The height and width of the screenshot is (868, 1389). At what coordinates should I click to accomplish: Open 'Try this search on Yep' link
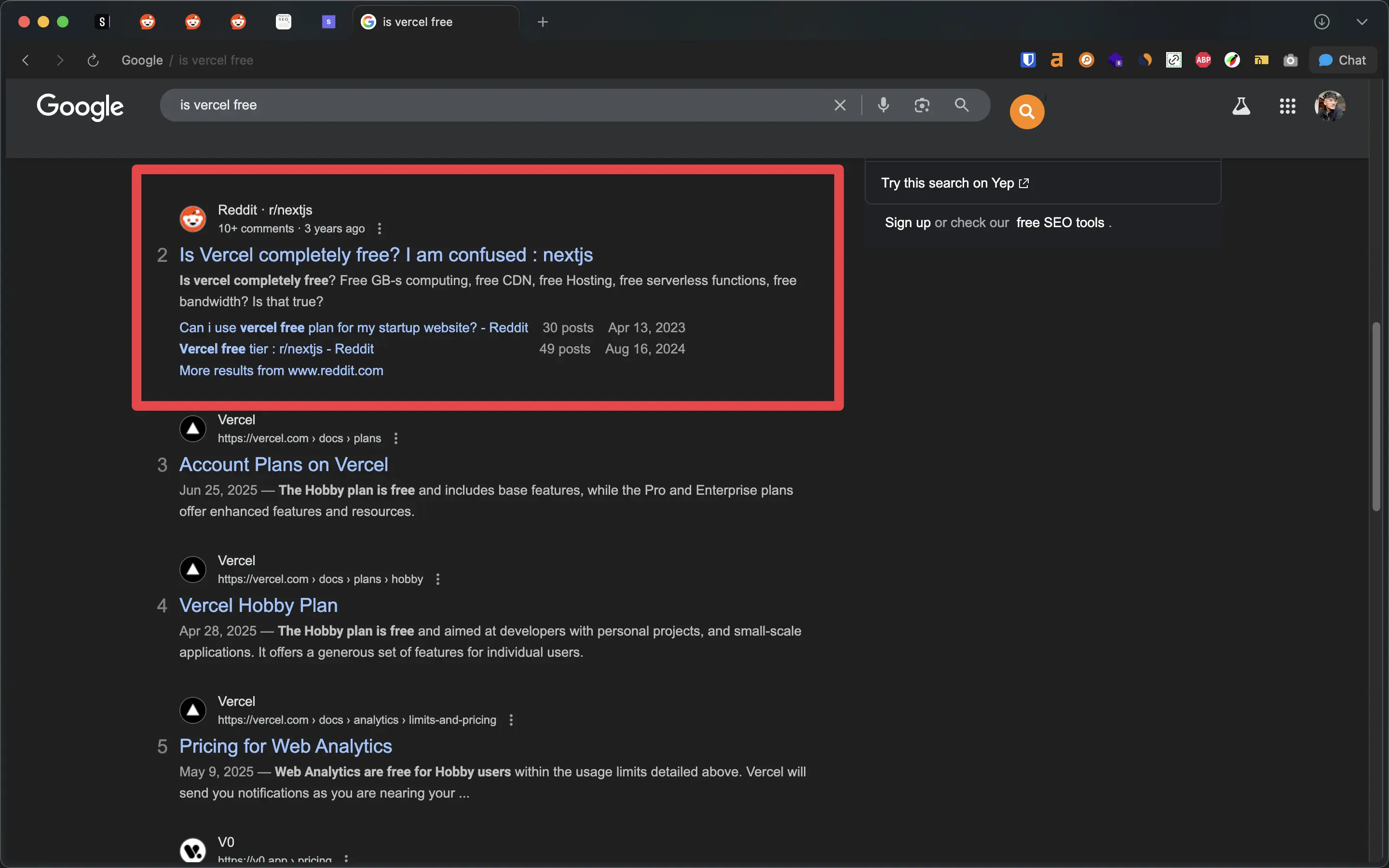[954, 183]
